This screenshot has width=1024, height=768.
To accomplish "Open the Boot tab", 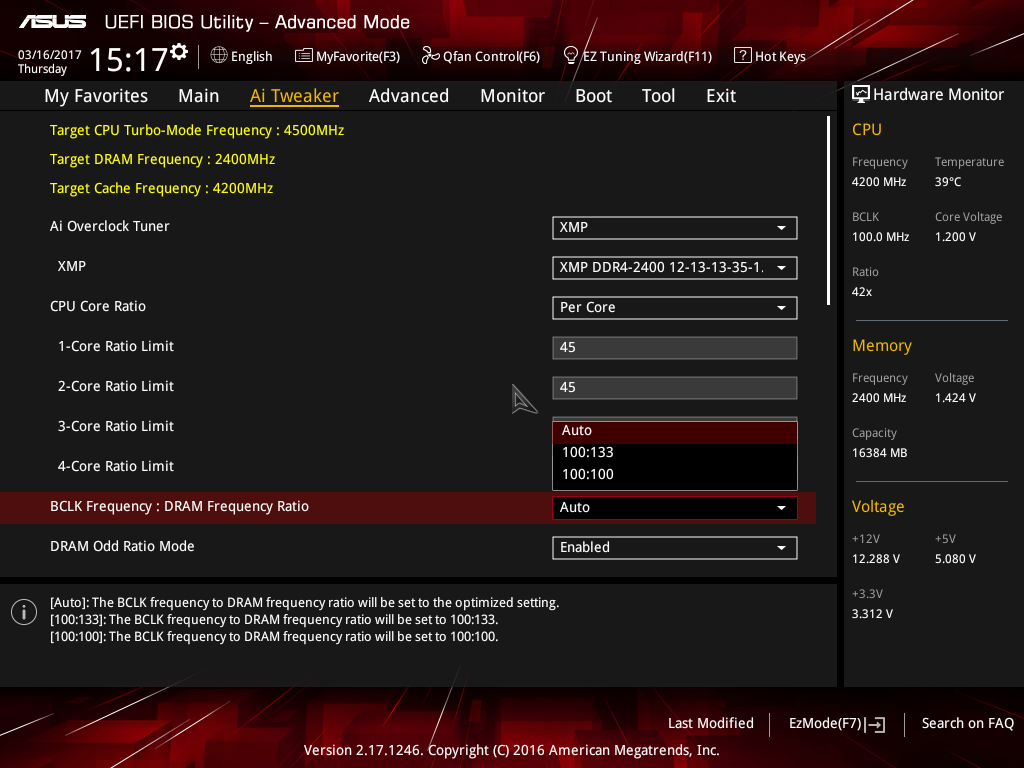I will 594,96.
